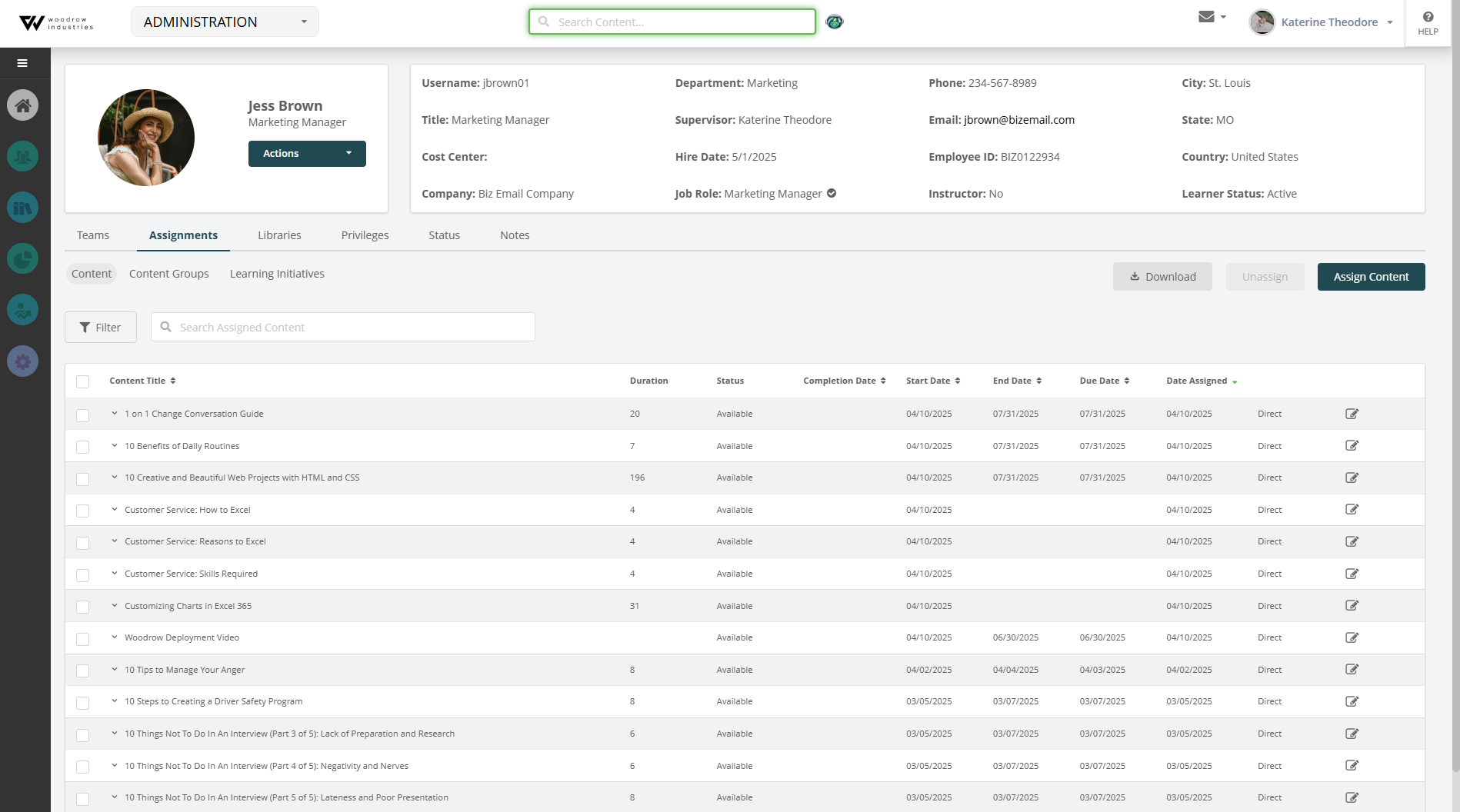Open the Home dashboard icon
Viewport: 1460px width, 812px height.
point(23,105)
